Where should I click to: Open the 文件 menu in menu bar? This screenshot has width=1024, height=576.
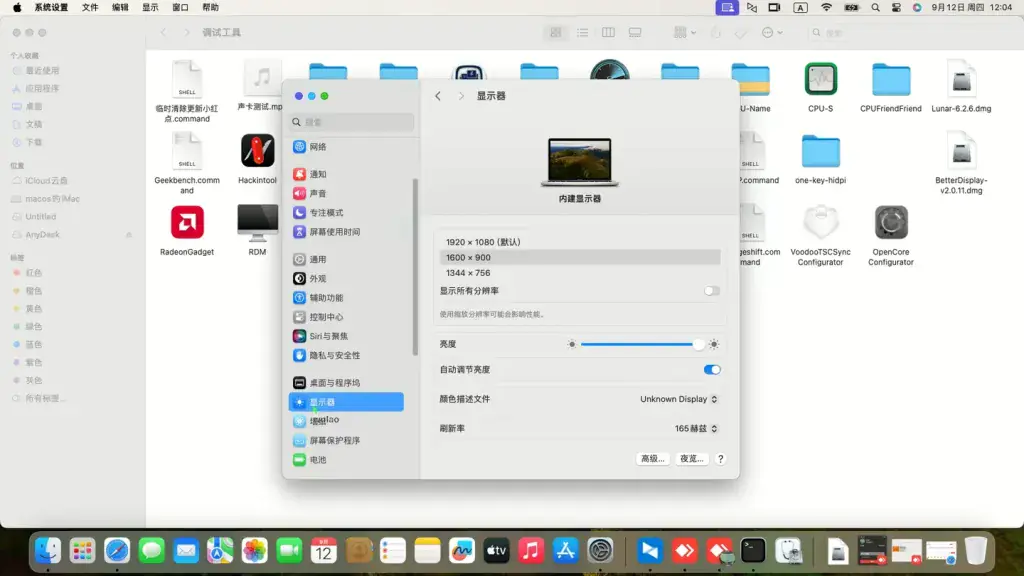[x=90, y=7]
